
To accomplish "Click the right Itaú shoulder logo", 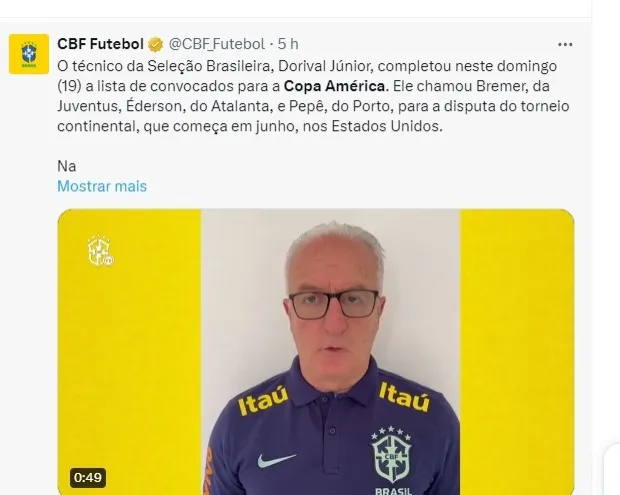I will click(404, 397).
